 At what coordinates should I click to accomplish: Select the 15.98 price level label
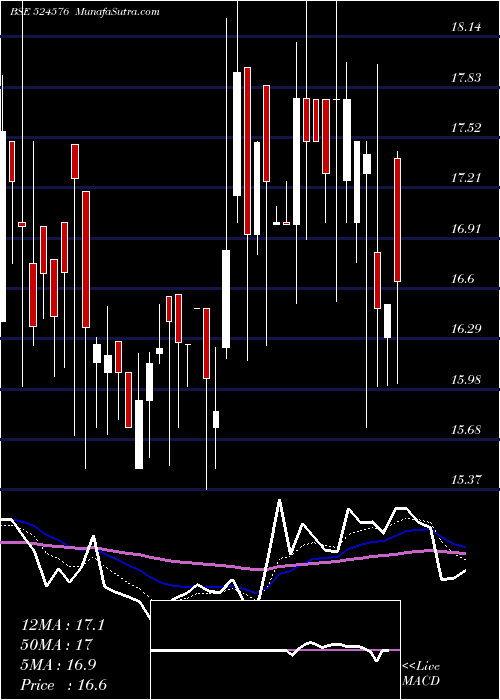(x=466, y=380)
